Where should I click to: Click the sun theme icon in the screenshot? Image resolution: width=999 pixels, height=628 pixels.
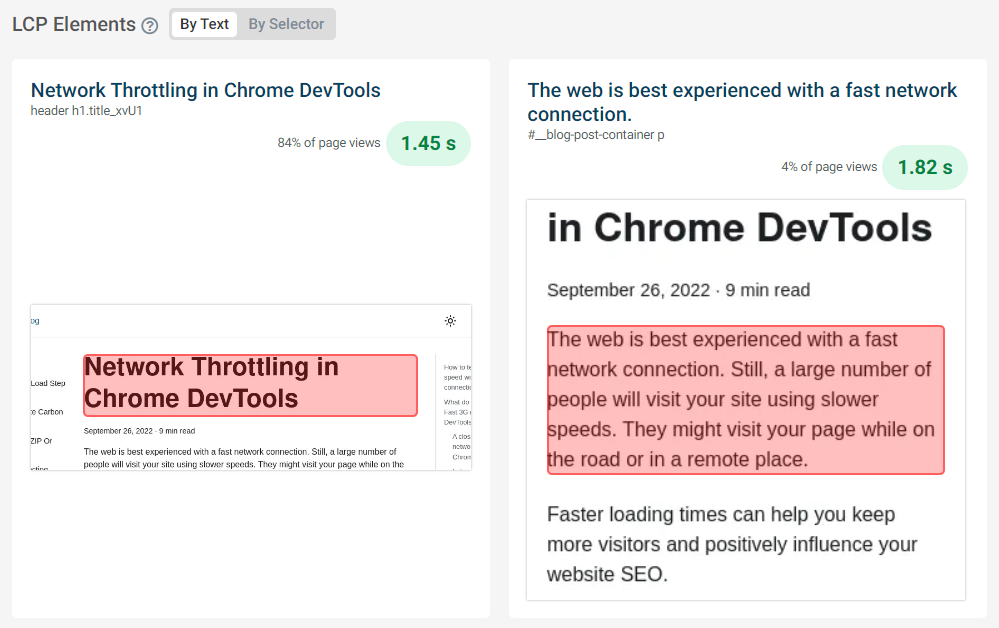pos(450,321)
